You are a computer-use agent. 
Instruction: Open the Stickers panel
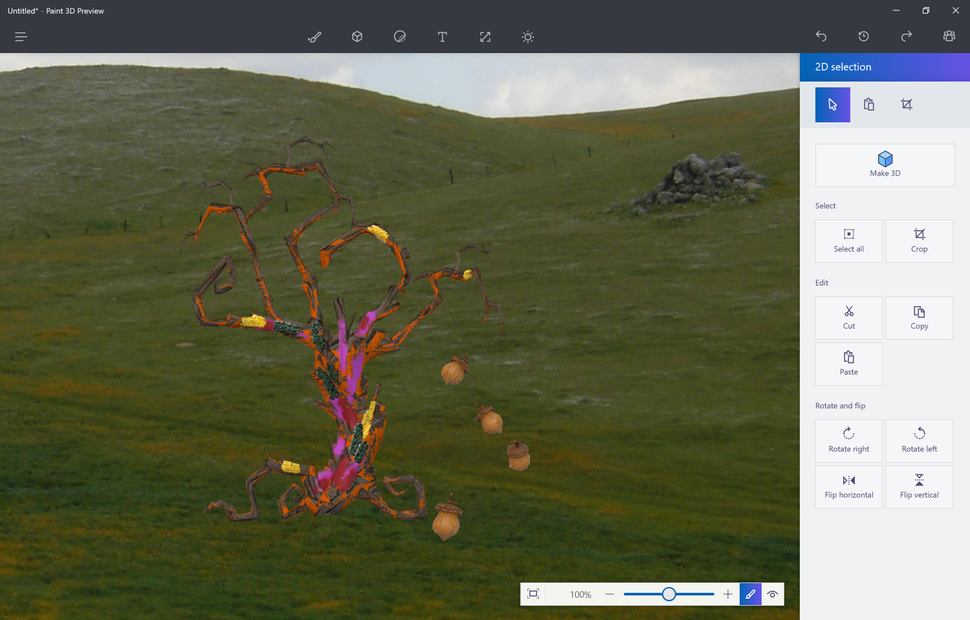tap(399, 37)
